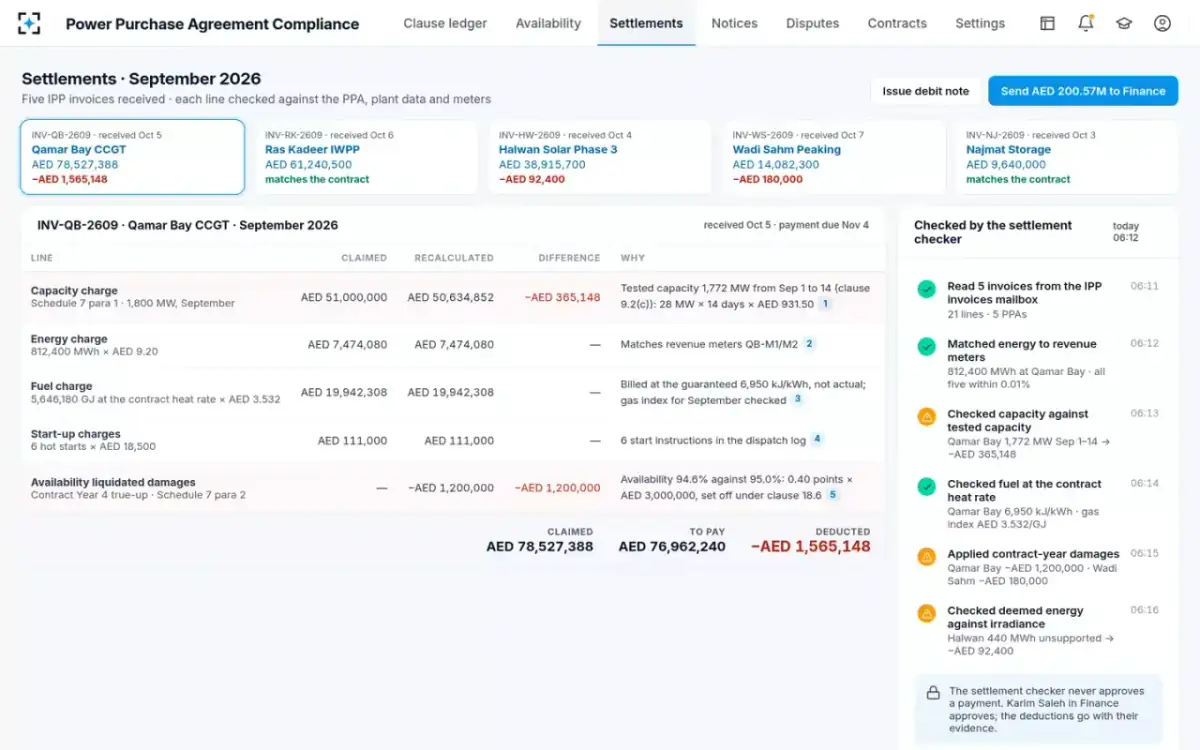The width and height of the screenshot is (1200, 750).
Task: Open the graduation cap help icon
Action: click(x=1124, y=23)
